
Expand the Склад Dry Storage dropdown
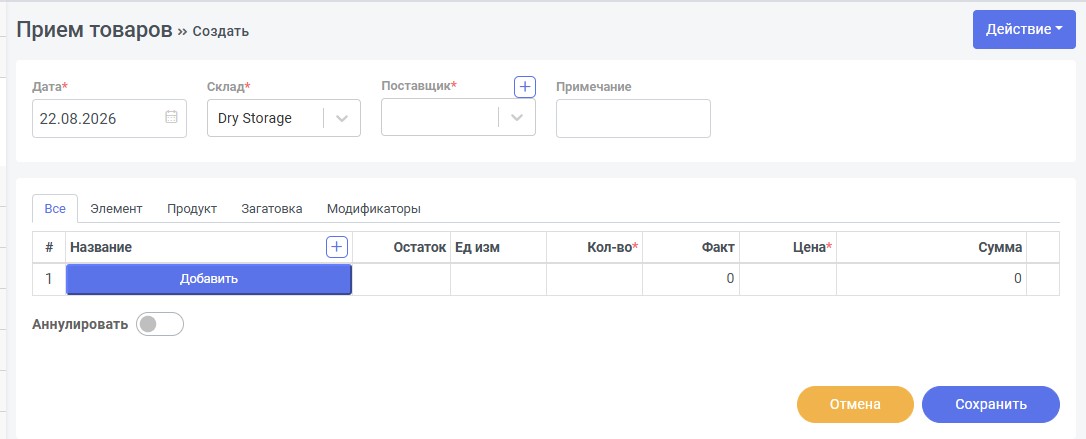tap(341, 118)
